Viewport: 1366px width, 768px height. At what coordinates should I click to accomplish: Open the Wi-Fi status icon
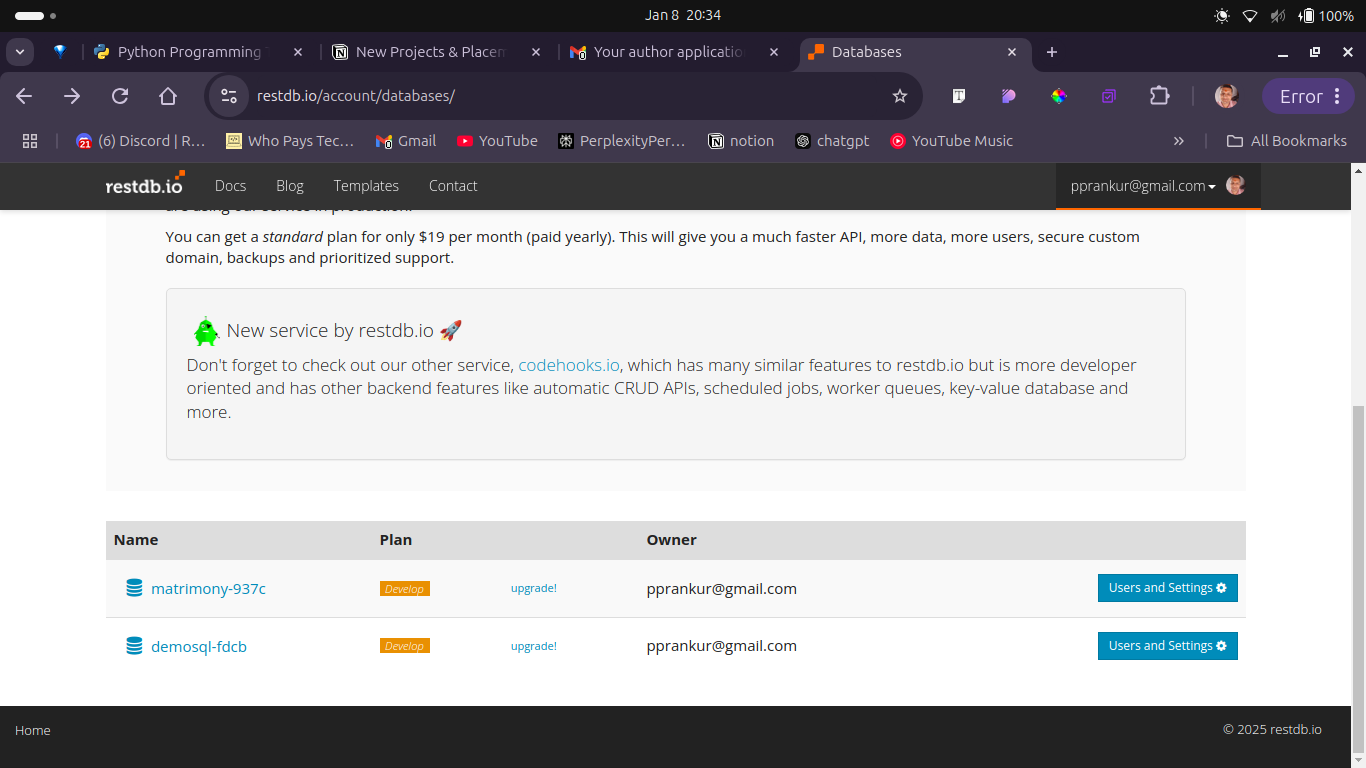(x=1250, y=16)
